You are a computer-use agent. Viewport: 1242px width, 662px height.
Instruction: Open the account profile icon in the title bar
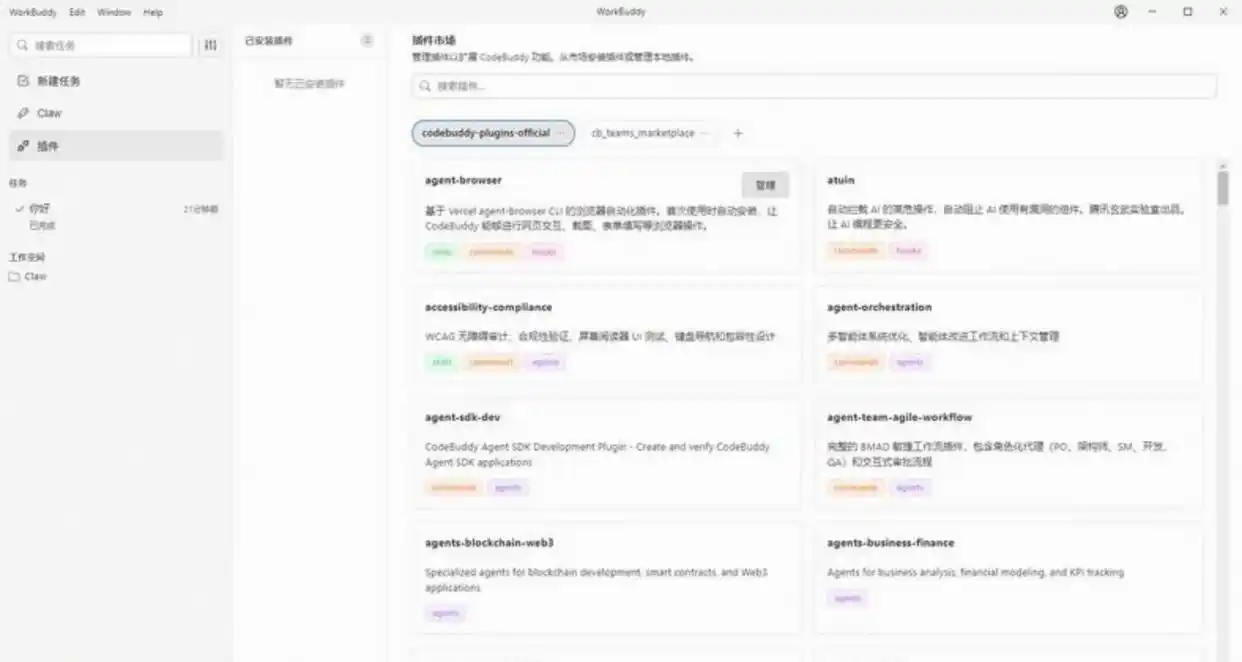1121,12
